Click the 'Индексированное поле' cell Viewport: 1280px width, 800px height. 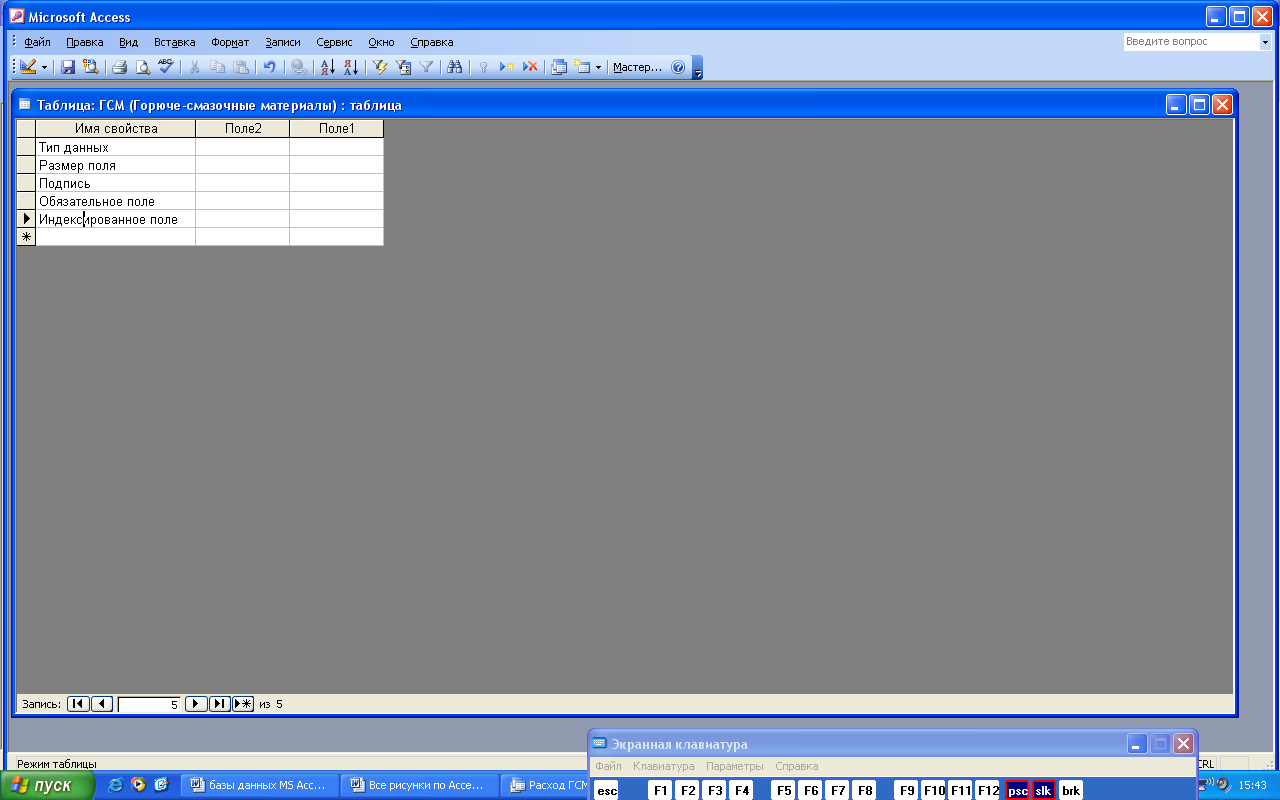[116, 219]
